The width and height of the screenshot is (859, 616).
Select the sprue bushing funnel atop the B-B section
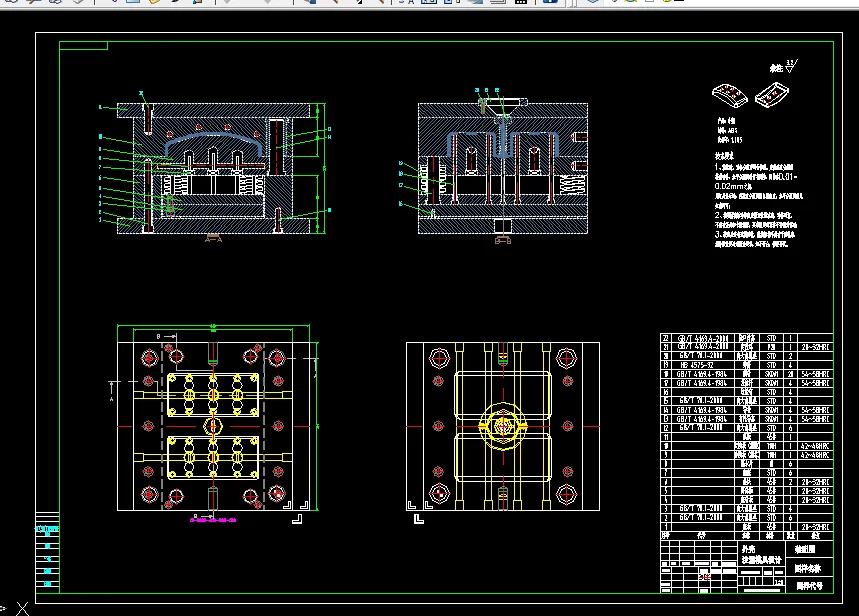503,107
